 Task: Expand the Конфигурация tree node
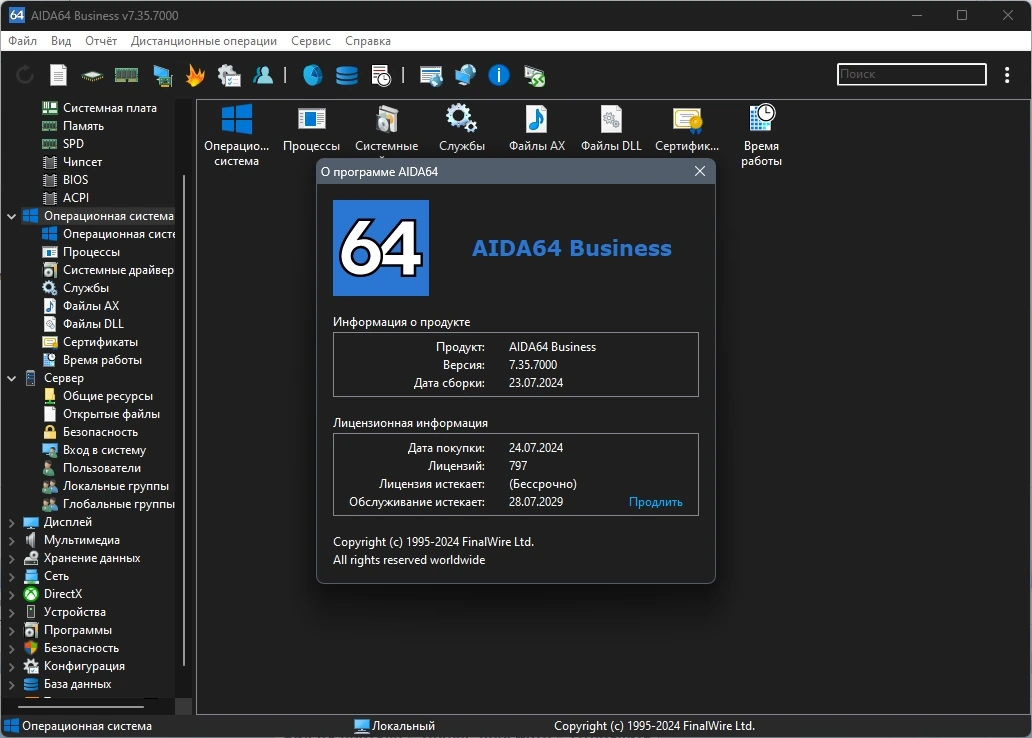pyautogui.click(x=11, y=666)
